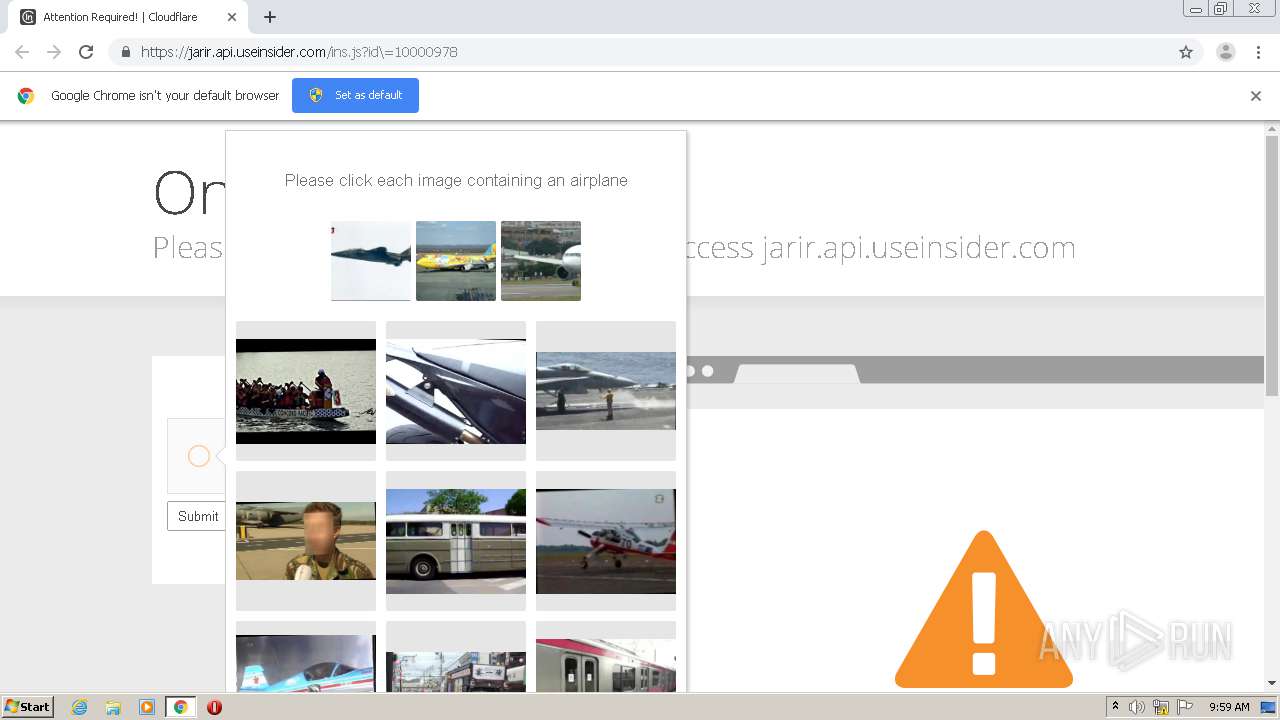The width and height of the screenshot is (1280, 720).
Task: Click the orange warning triangle graphic
Action: [x=983, y=611]
